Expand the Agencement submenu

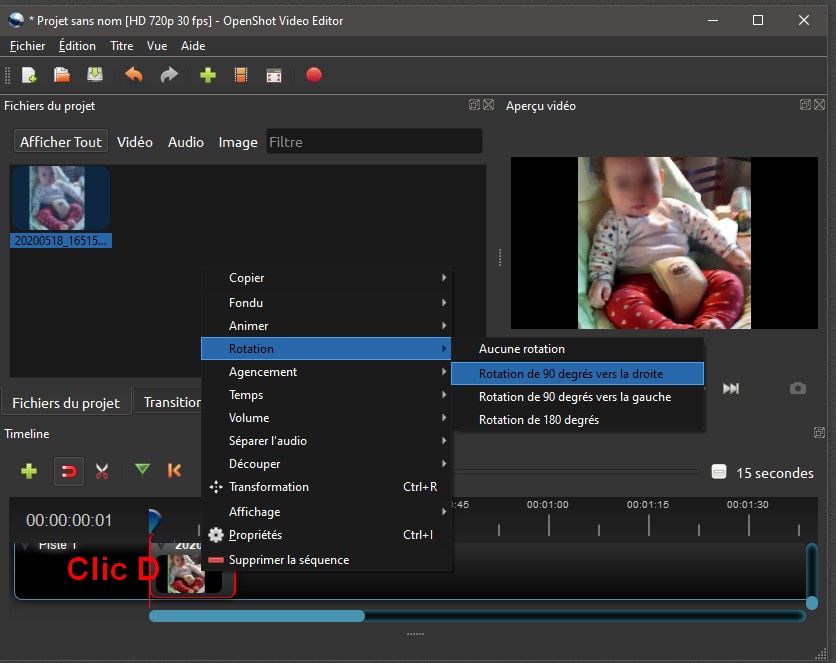[326, 371]
